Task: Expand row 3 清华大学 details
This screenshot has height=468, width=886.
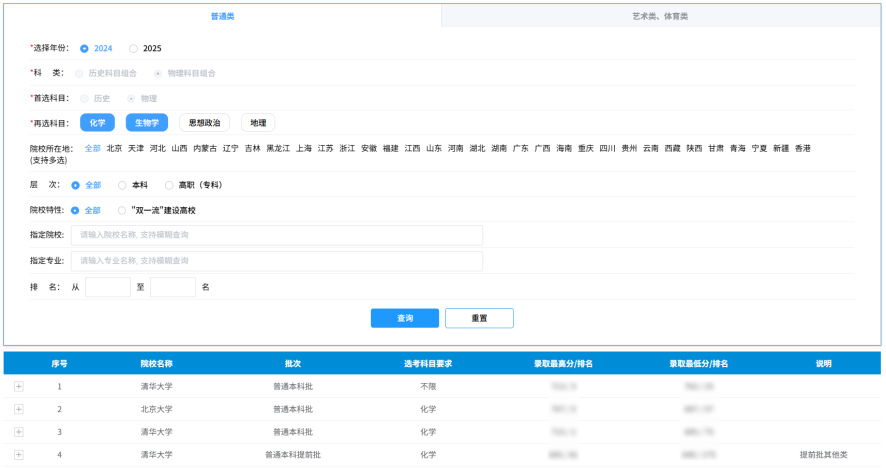Action: [x=19, y=432]
